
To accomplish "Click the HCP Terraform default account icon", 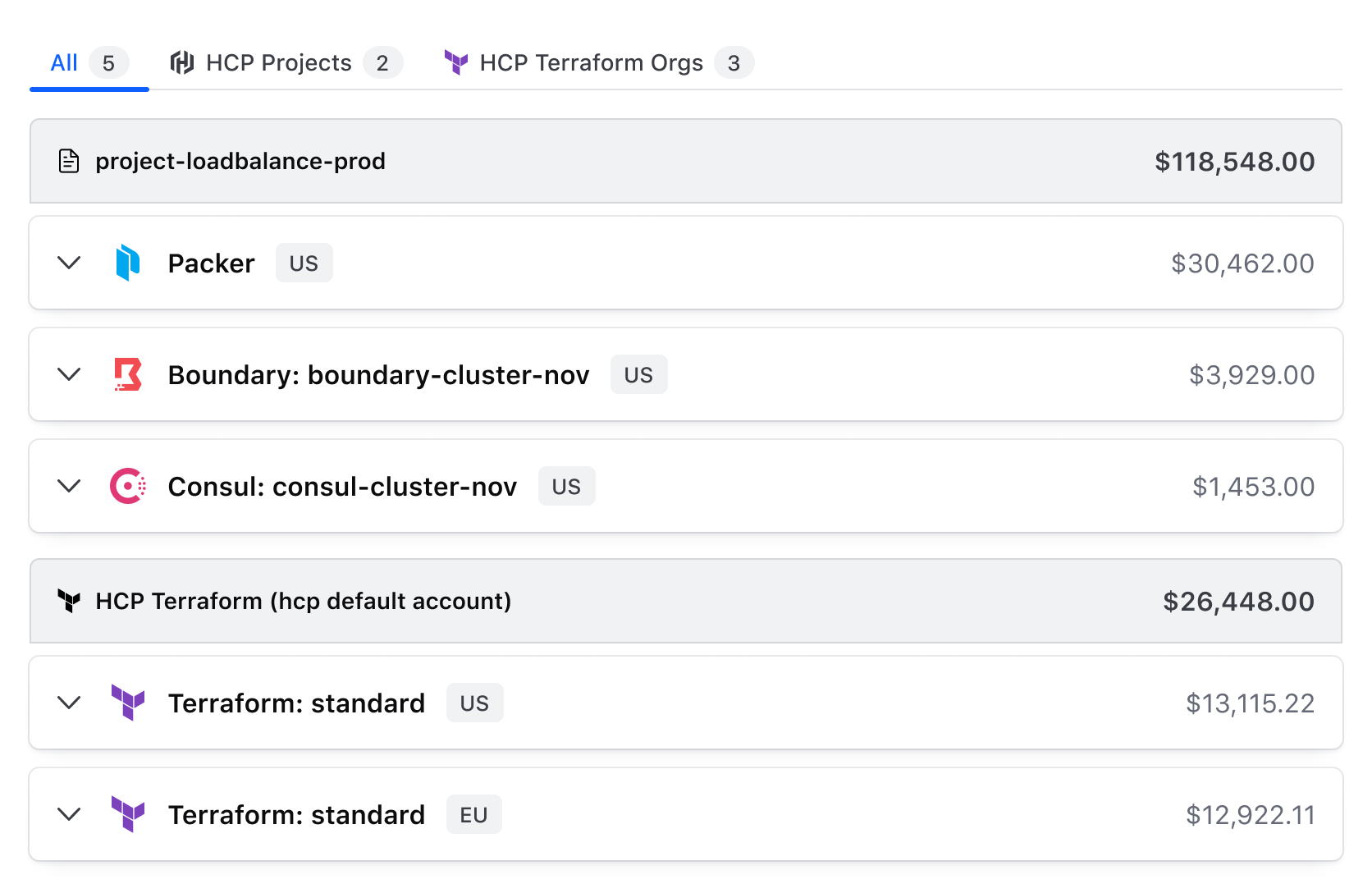I will [x=69, y=601].
